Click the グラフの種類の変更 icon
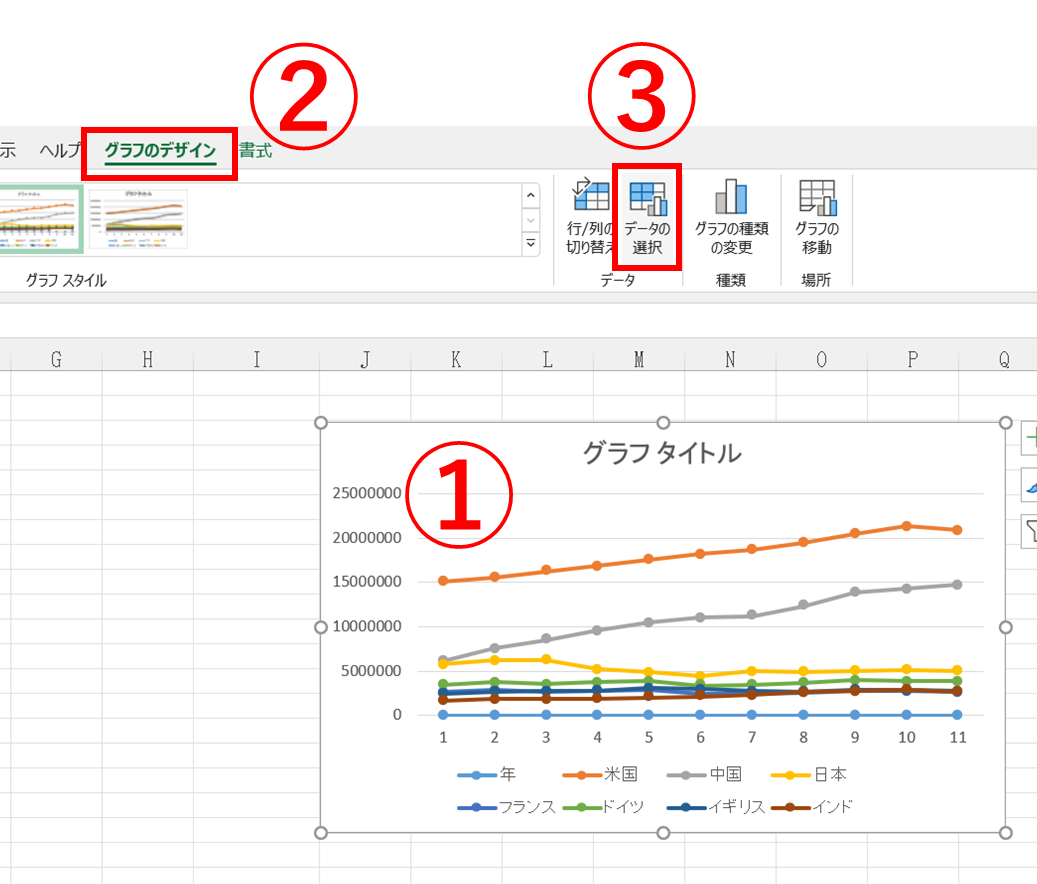 729,213
